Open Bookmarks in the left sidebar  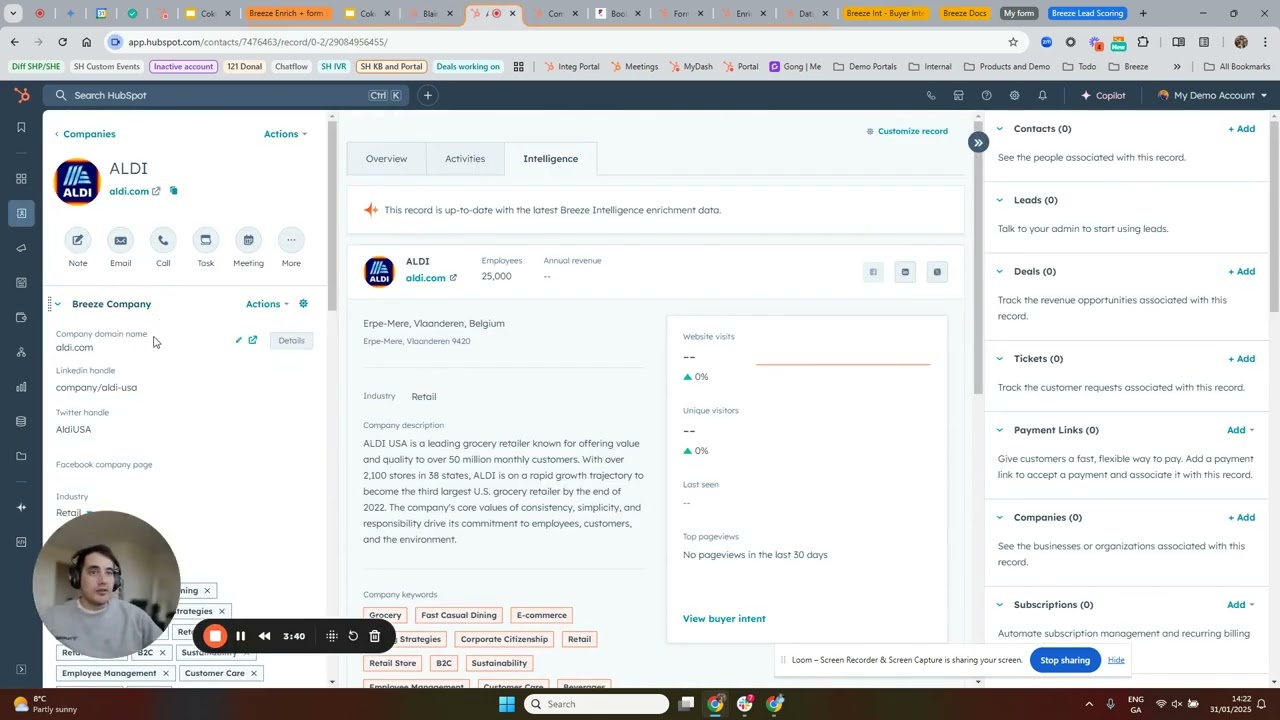(x=21, y=127)
